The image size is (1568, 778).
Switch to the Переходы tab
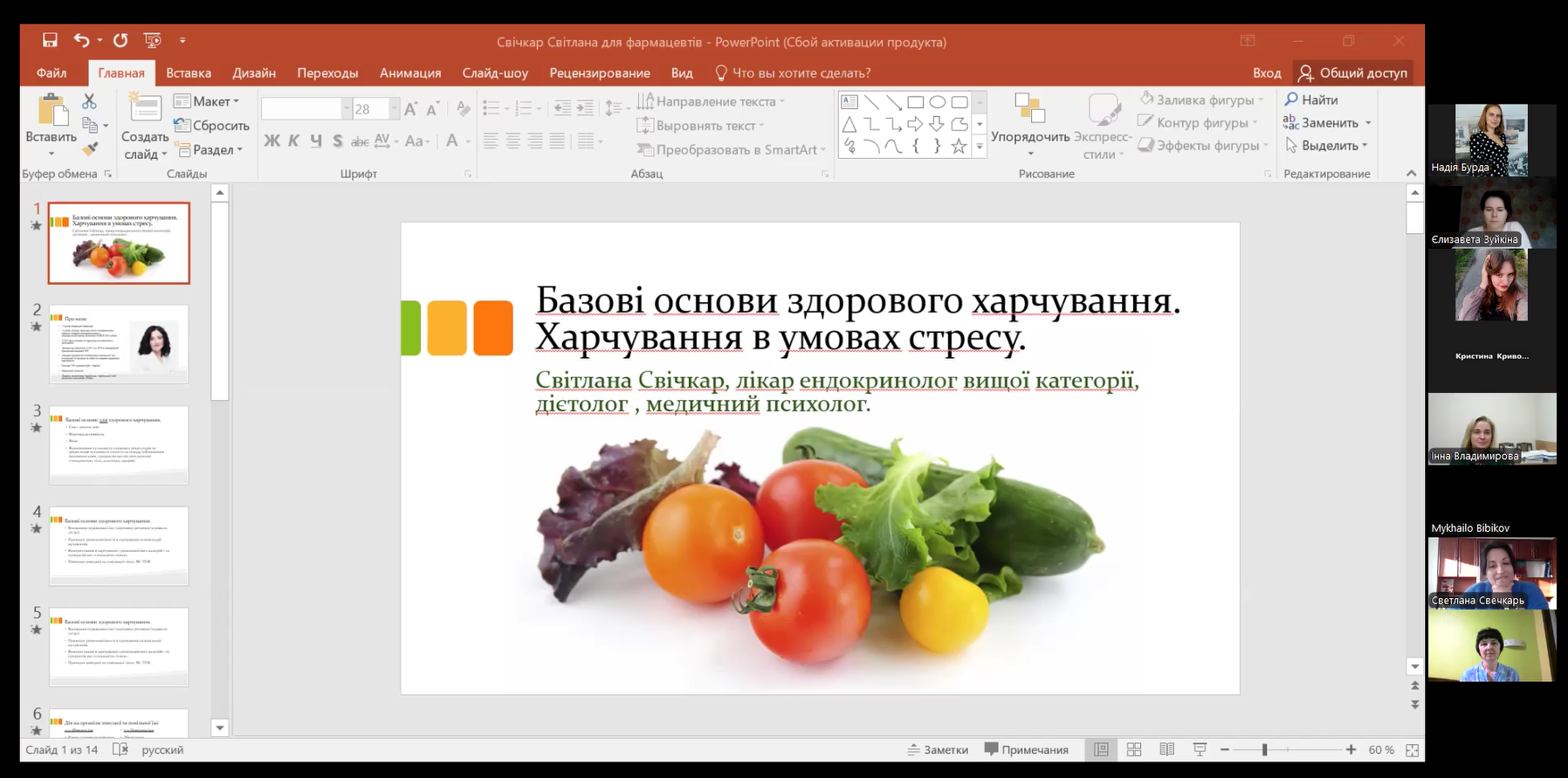pyautogui.click(x=327, y=72)
